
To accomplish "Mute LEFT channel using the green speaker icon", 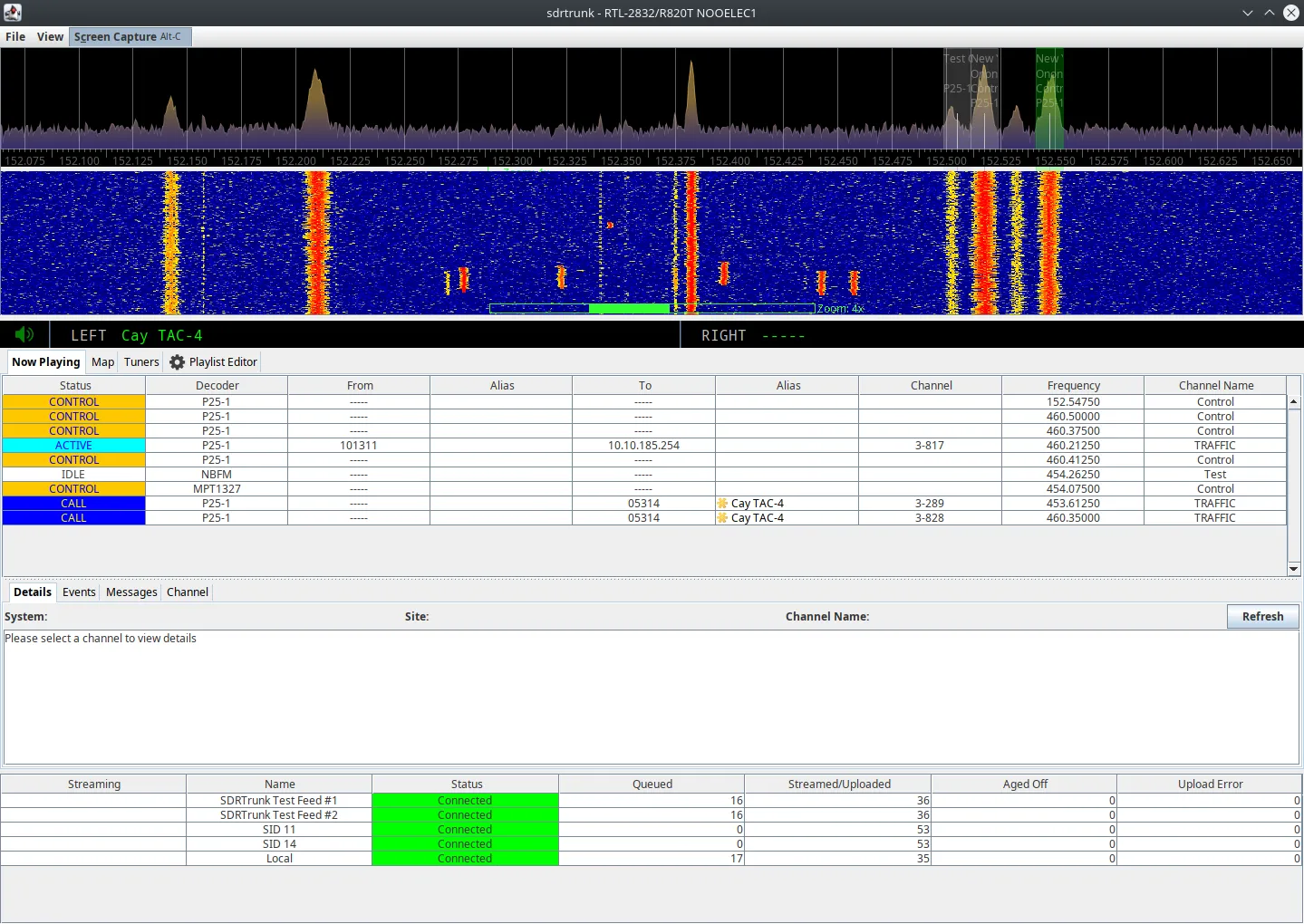I will 24,334.
